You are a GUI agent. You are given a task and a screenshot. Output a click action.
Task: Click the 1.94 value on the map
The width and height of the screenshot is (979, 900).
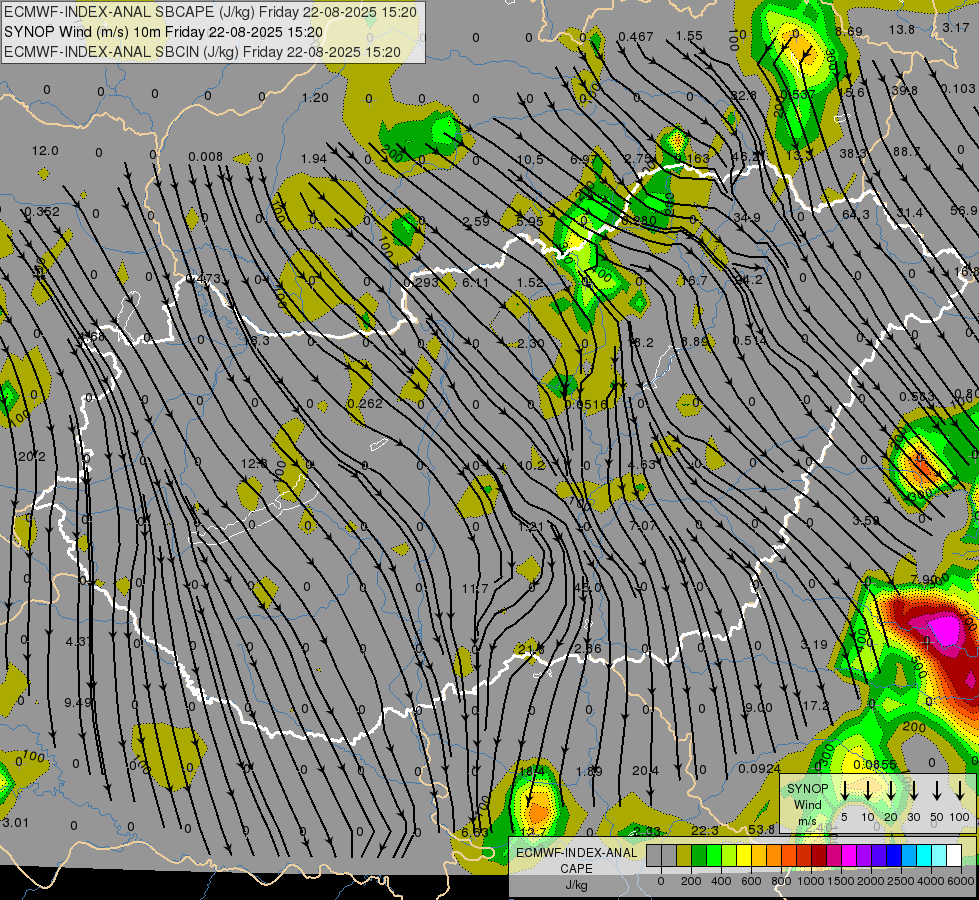[313, 159]
